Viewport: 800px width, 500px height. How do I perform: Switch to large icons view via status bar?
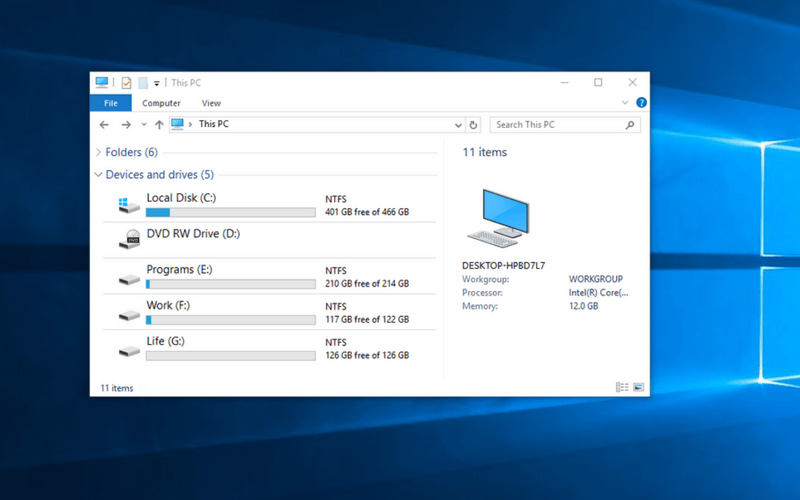(638, 387)
